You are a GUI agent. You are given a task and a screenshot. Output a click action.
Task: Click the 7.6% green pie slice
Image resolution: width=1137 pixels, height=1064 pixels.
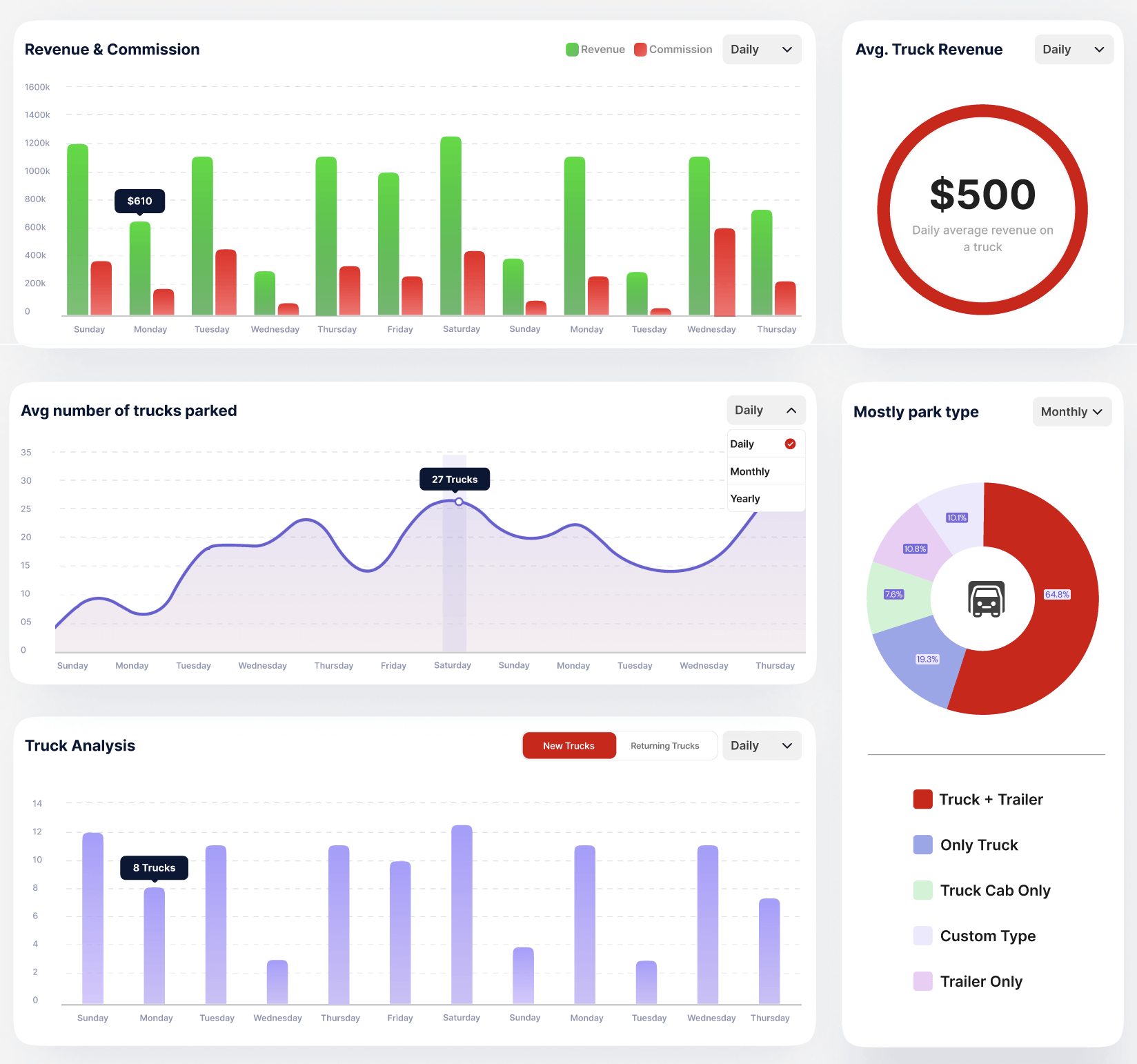900,598
